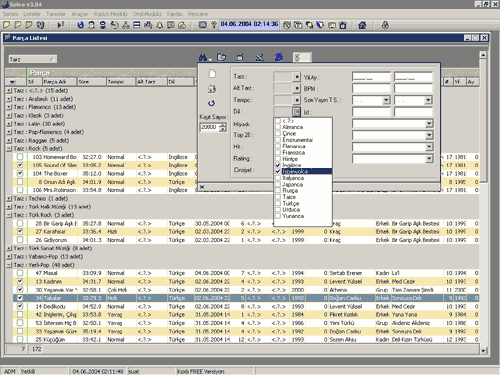The height and width of the screenshot is (375, 500).
Task: Click the rightmost main toolbar icon
Action: 385,25
